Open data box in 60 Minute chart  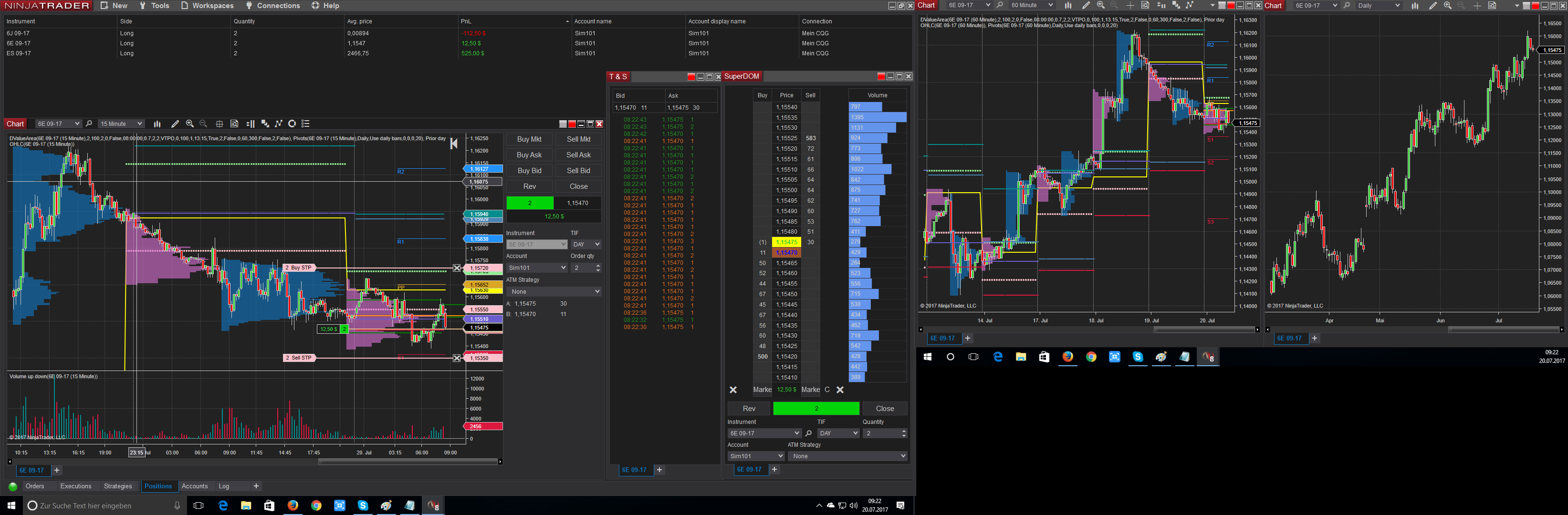coord(1145,5)
